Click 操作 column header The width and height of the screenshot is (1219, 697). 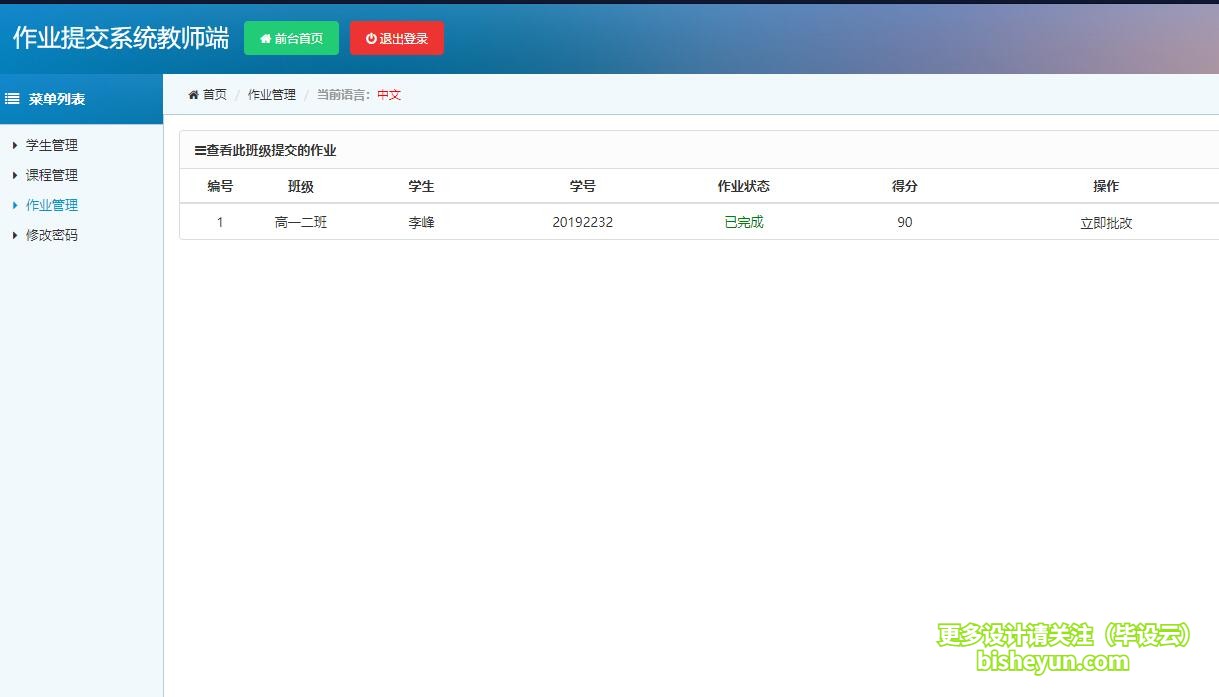[x=1106, y=186]
